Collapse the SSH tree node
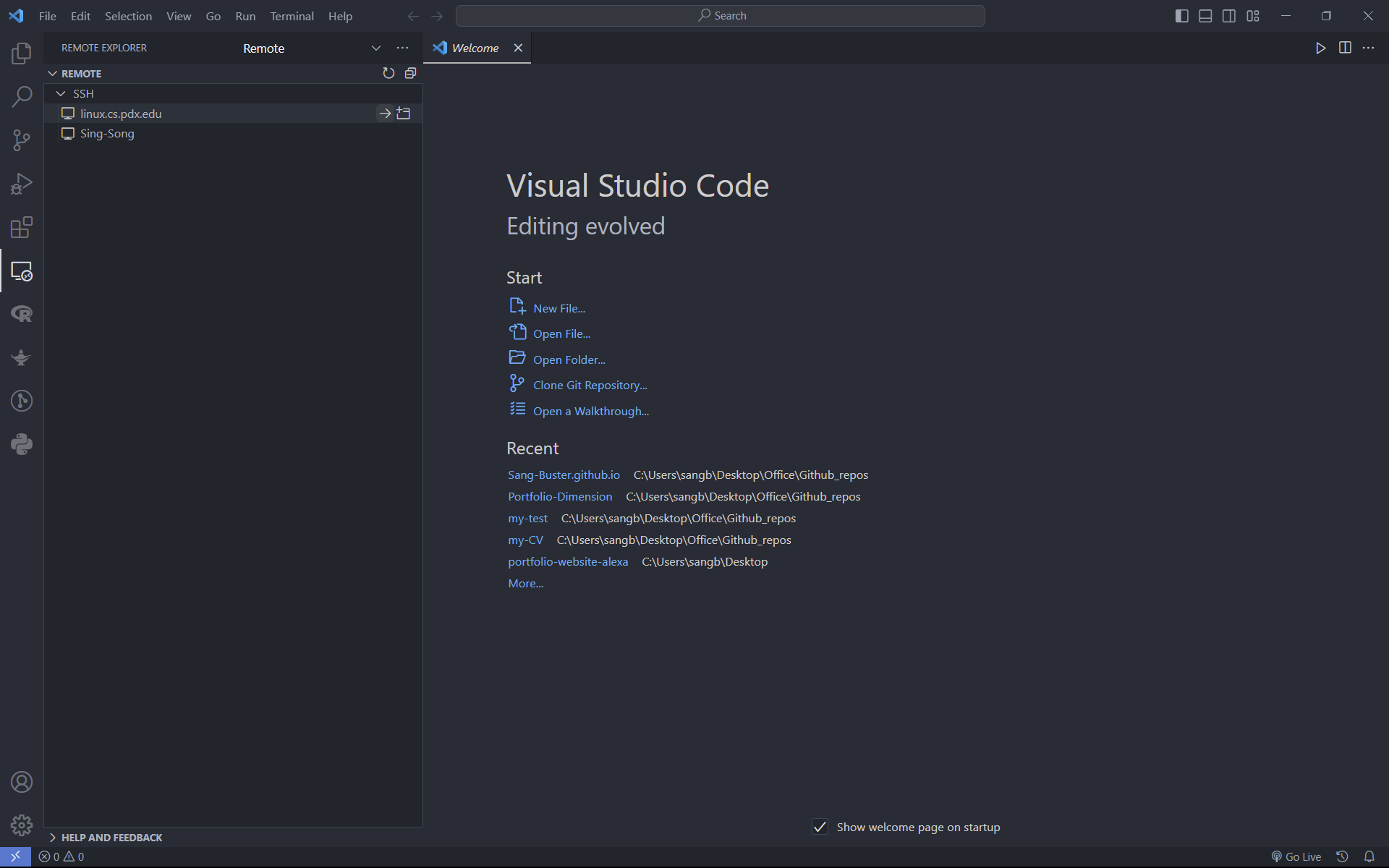This screenshot has height=868, width=1389. [x=61, y=94]
